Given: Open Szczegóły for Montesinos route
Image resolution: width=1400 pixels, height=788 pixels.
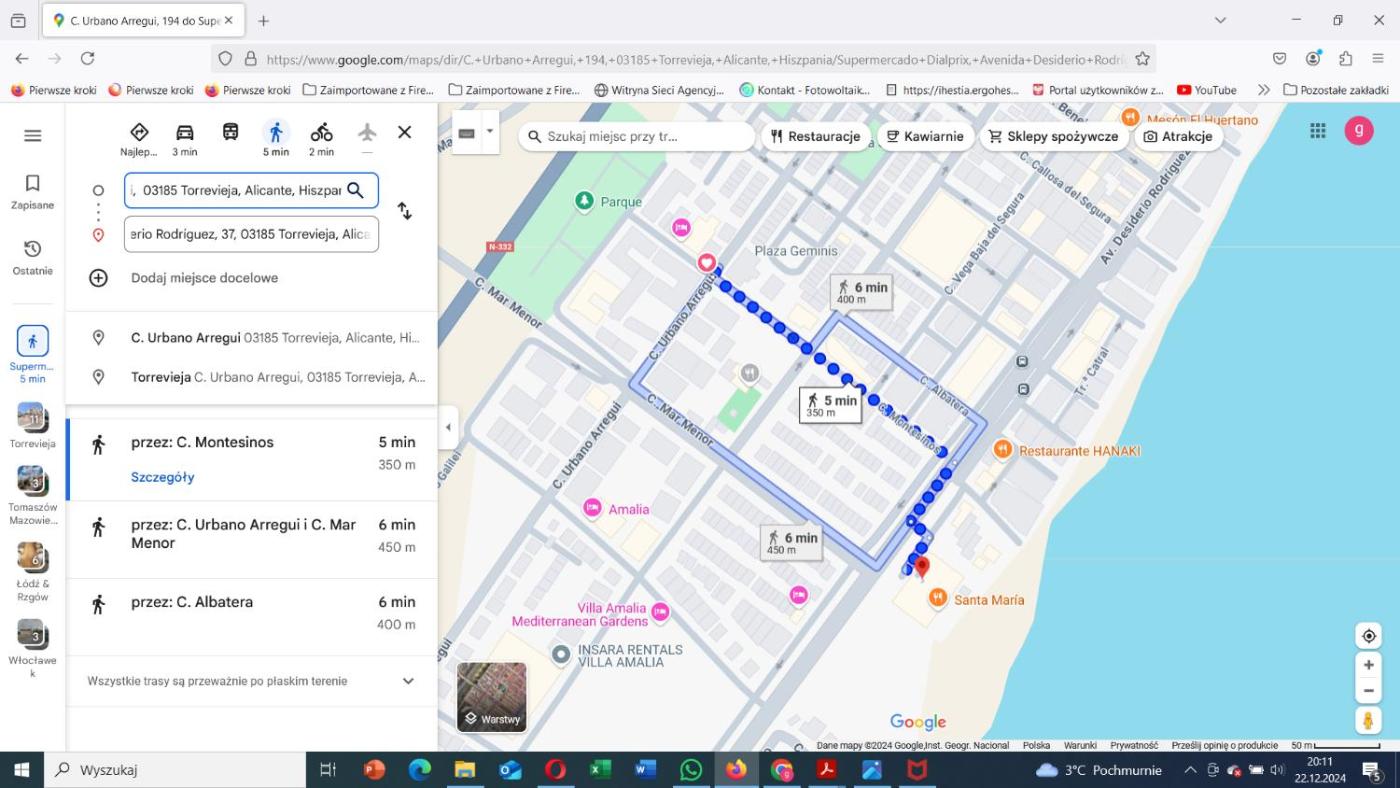Looking at the screenshot, I should 163,477.
